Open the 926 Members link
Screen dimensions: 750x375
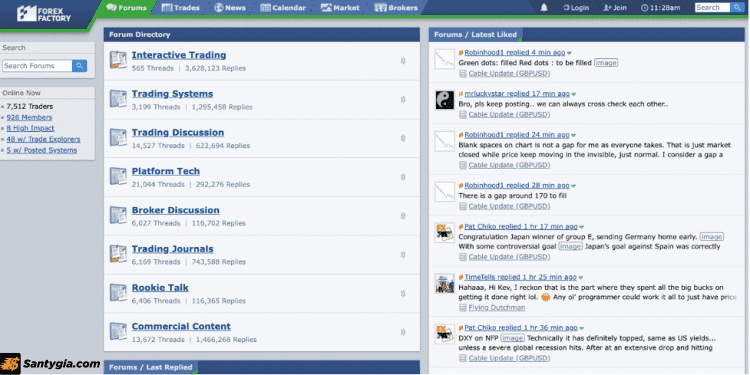point(29,117)
